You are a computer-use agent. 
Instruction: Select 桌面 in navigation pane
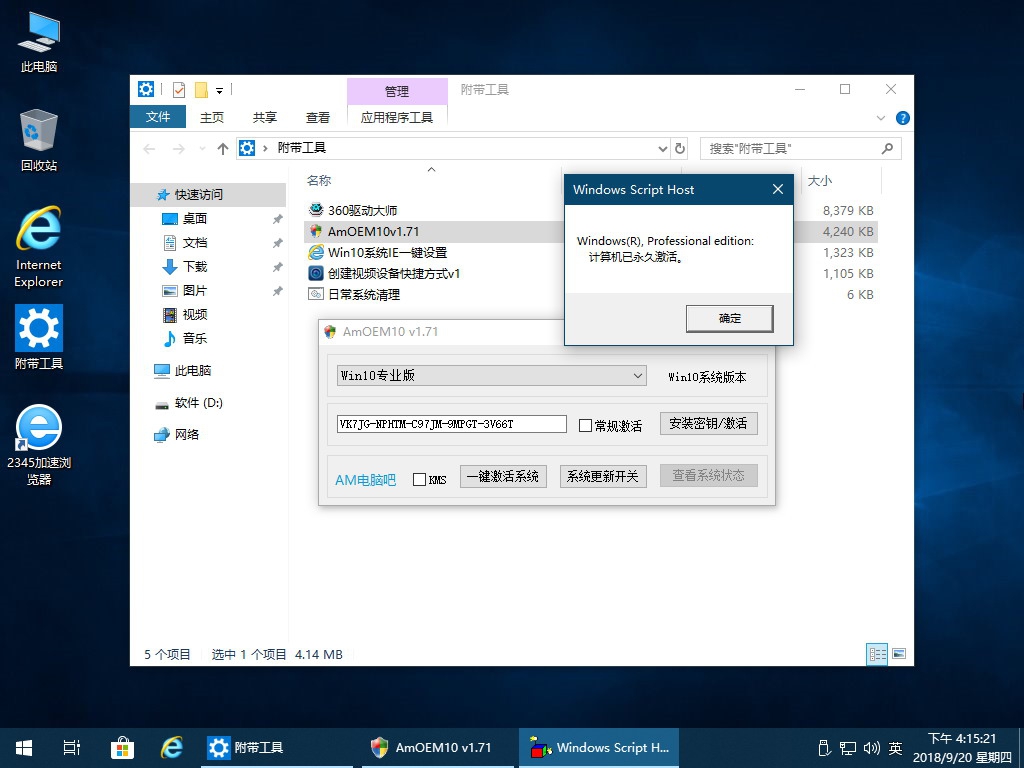click(195, 219)
